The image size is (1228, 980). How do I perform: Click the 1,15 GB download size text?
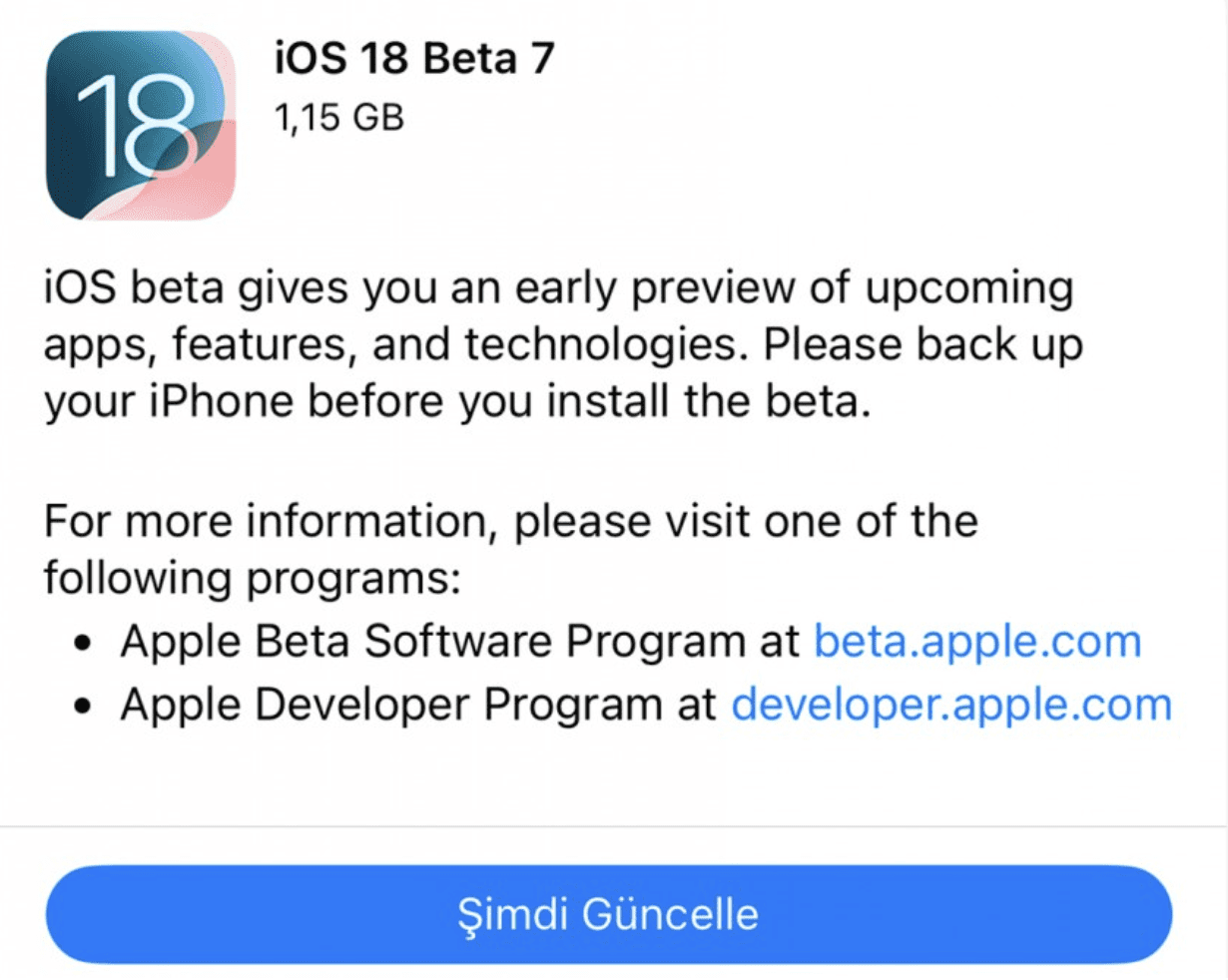pos(338,118)
